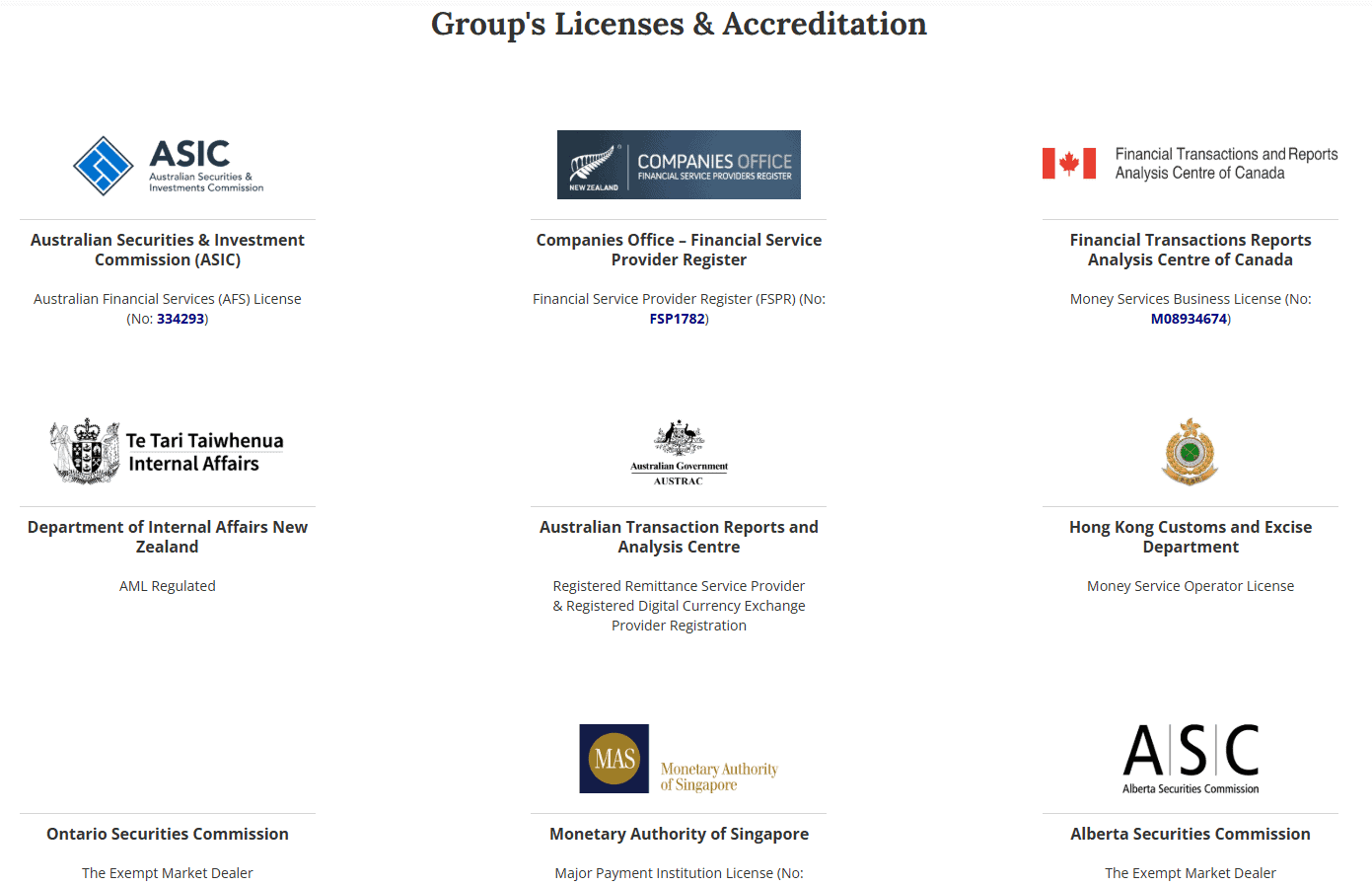This screenshot has height=886, width=1372.
Task: Click the Department of Internal Affairs heading
Action: [167, 537]
